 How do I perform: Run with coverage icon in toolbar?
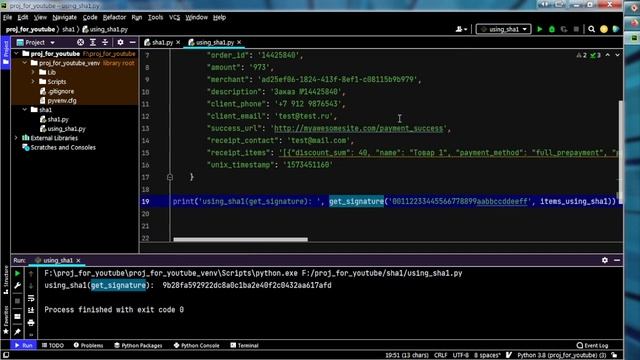564,29
